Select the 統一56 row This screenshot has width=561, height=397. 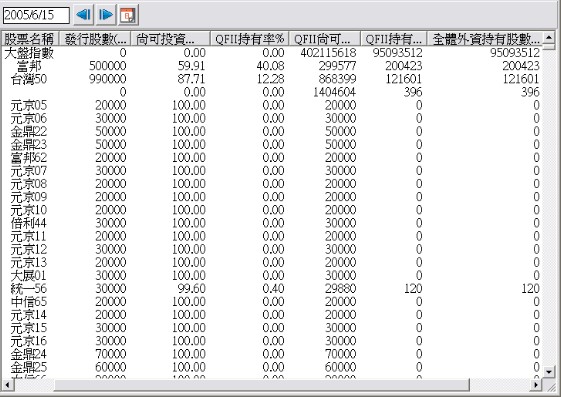tap(272, 289)
